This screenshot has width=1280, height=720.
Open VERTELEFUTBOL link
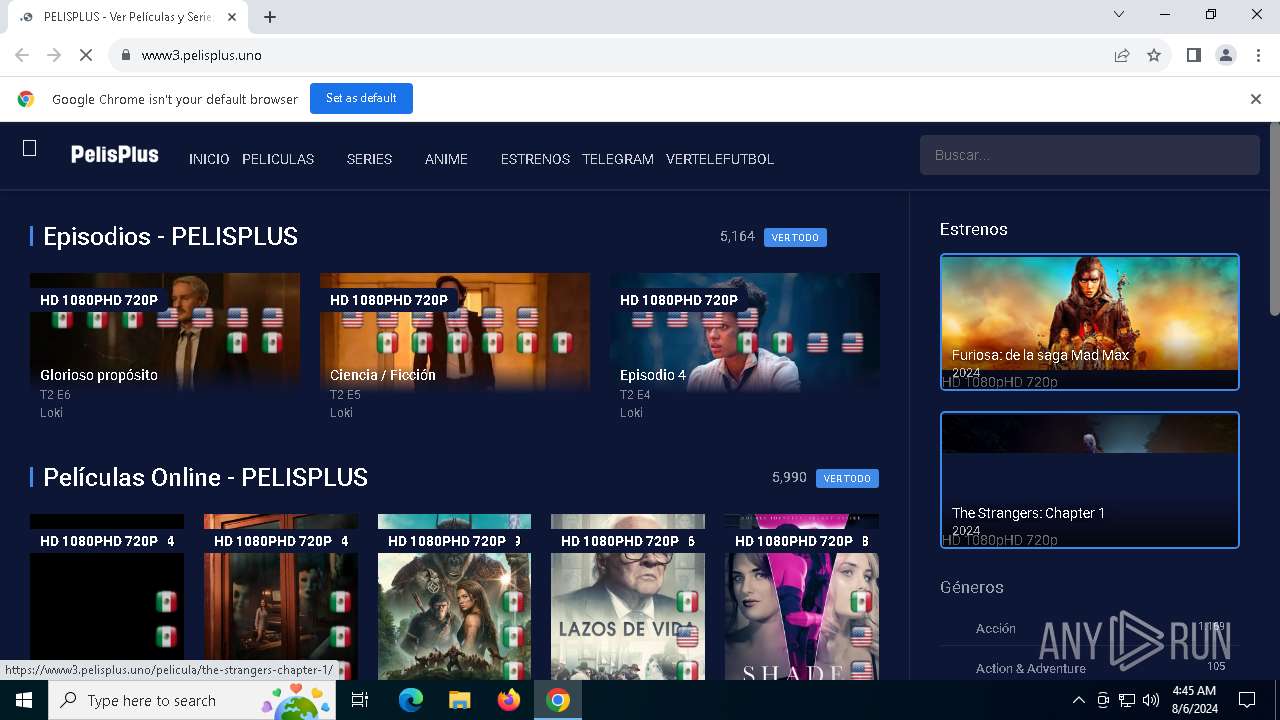click(x=720, y=159)
